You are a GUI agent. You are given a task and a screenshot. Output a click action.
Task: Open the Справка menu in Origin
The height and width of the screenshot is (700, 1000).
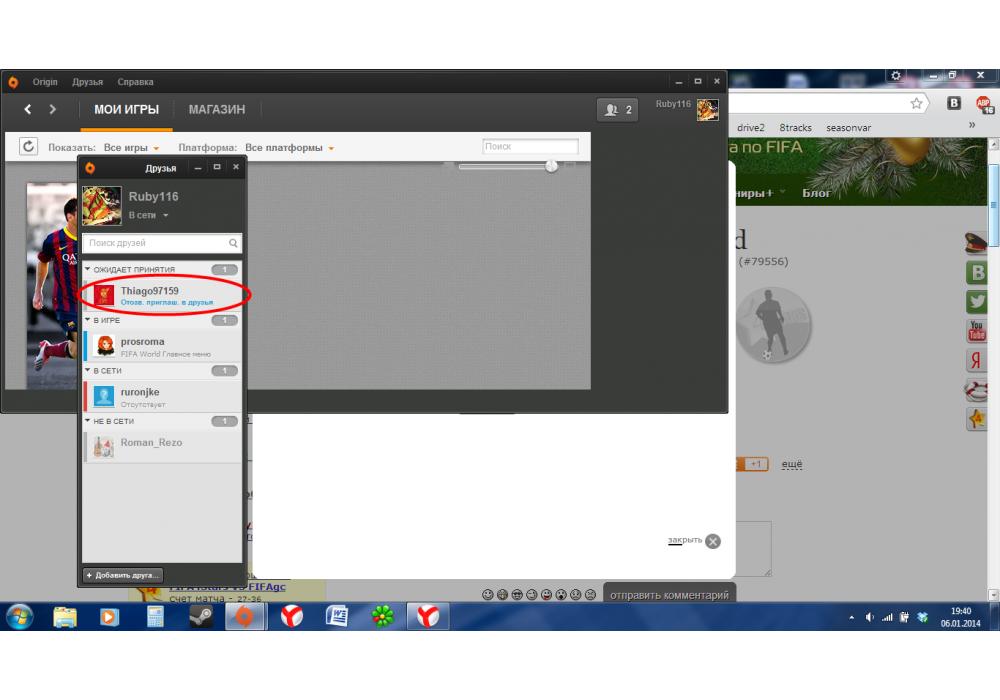135,82
